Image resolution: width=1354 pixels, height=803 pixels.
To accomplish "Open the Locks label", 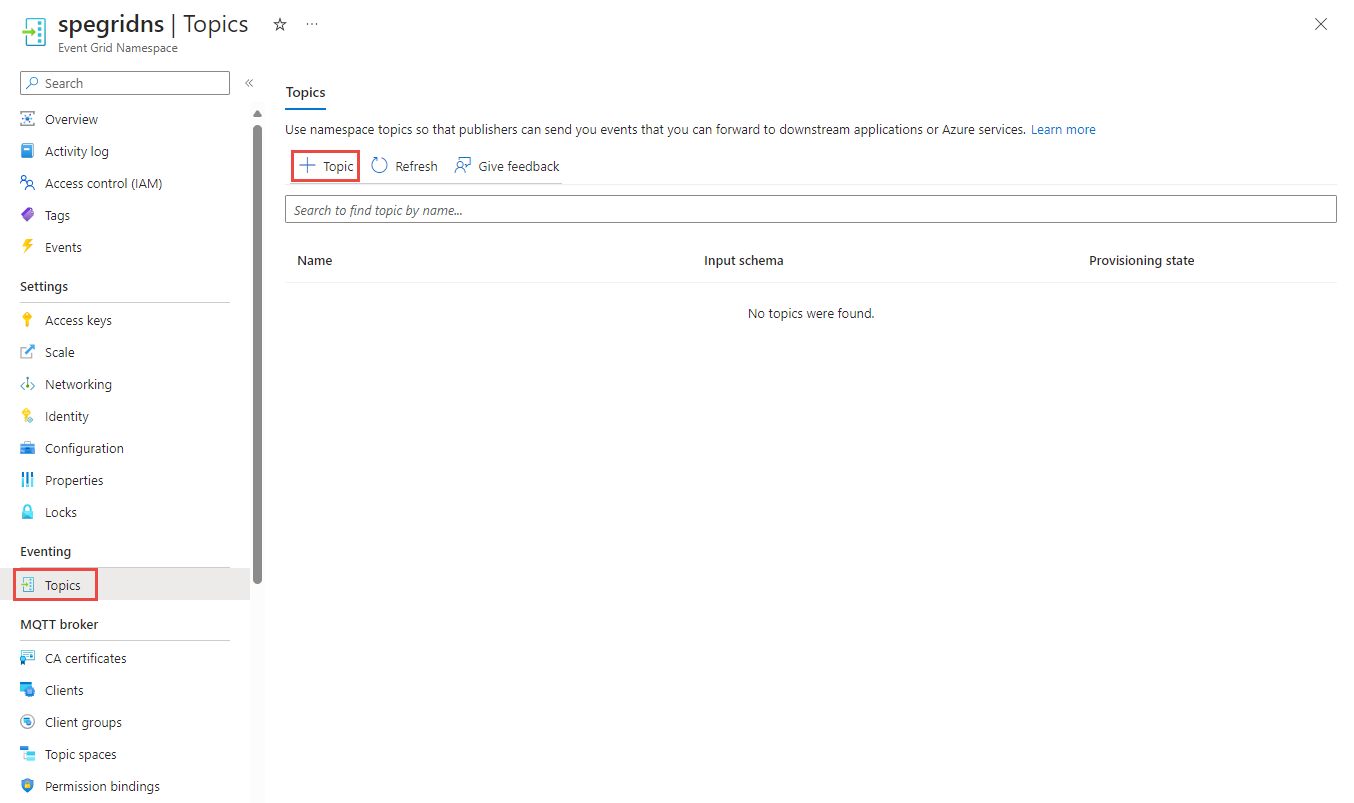I will (x=61, y=513).
